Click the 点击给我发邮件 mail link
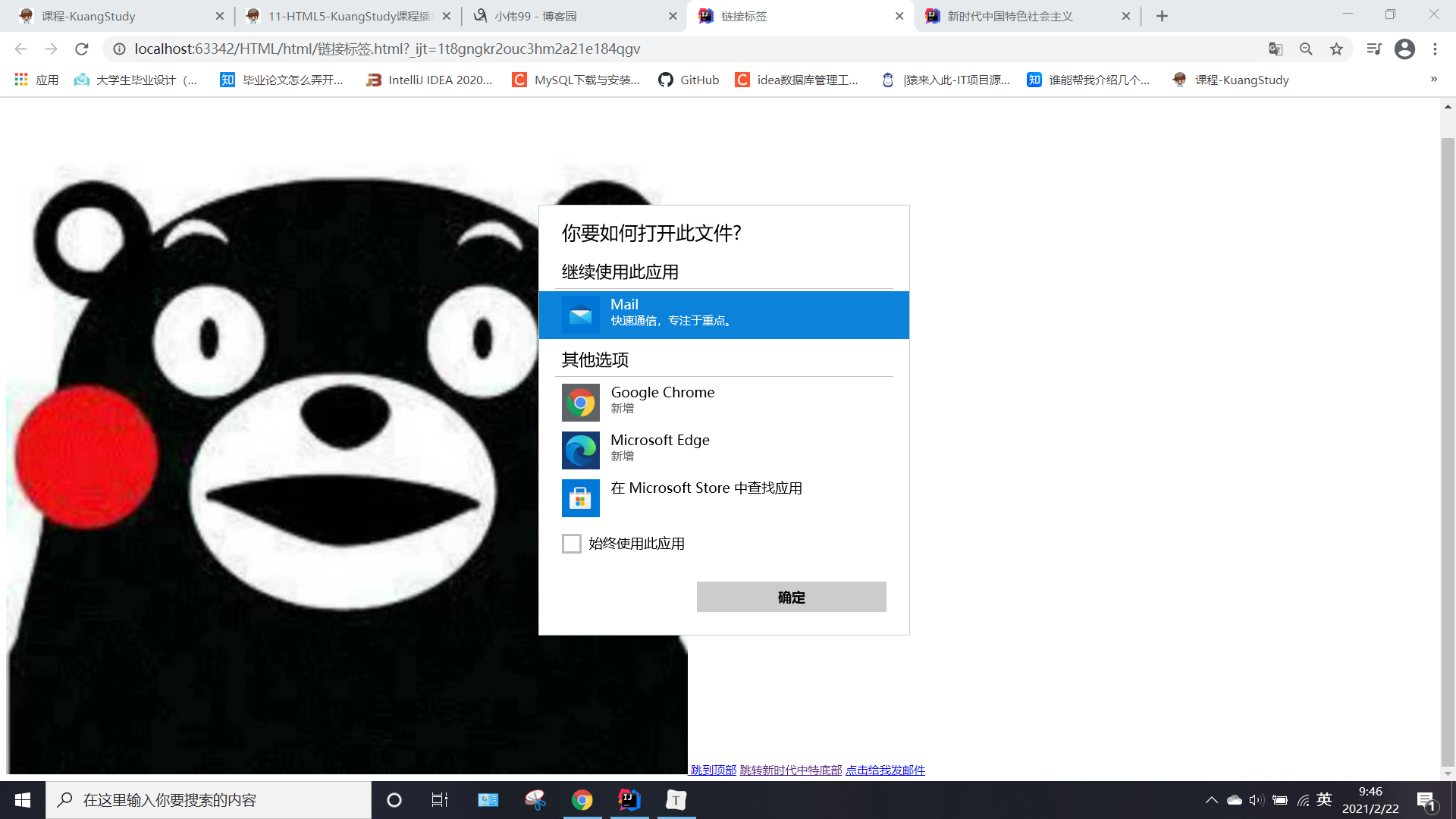This screenshot has height=819, width=1456. click(x=885, y=770)
